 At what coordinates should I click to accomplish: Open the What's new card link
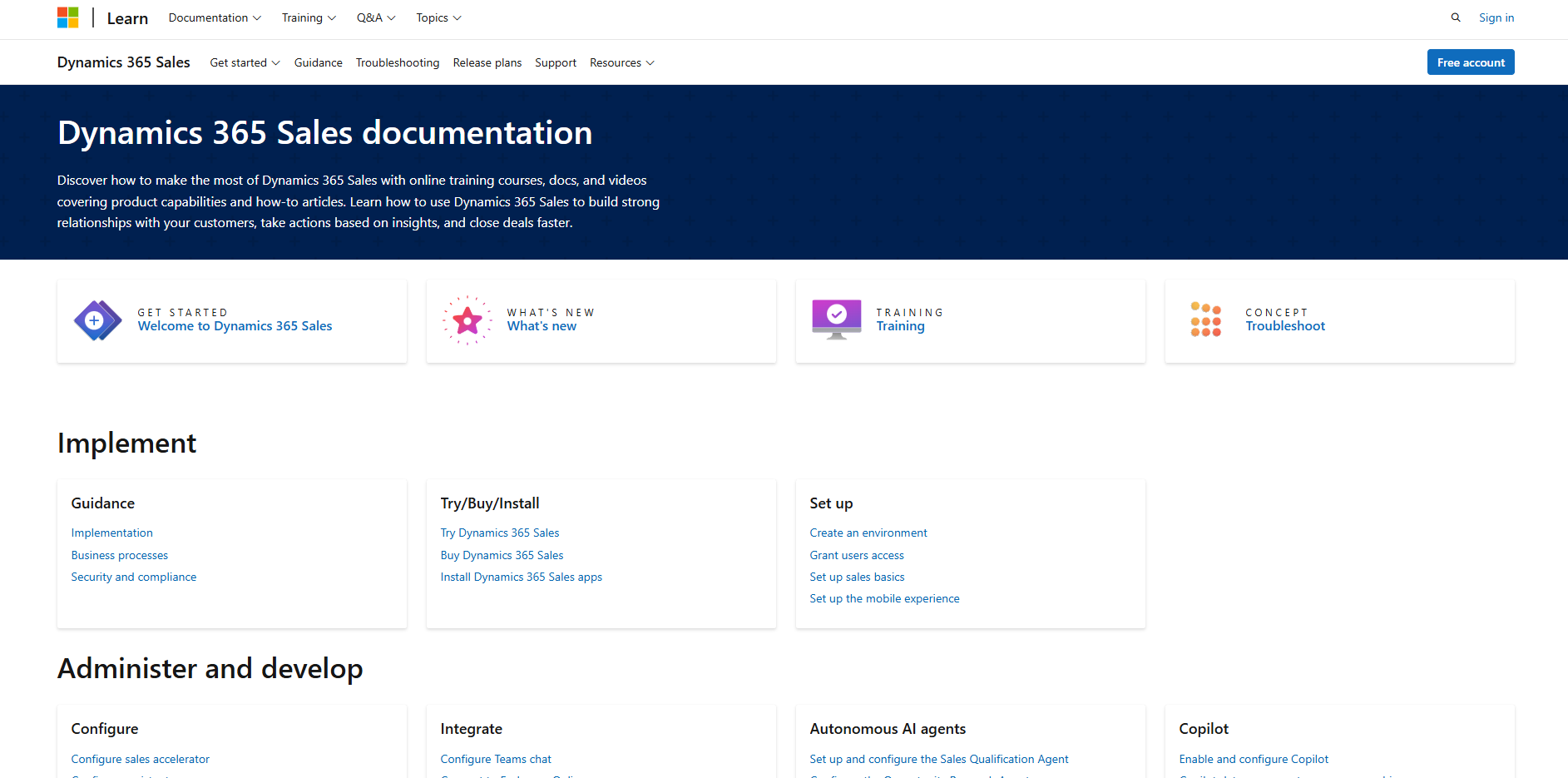542,326
